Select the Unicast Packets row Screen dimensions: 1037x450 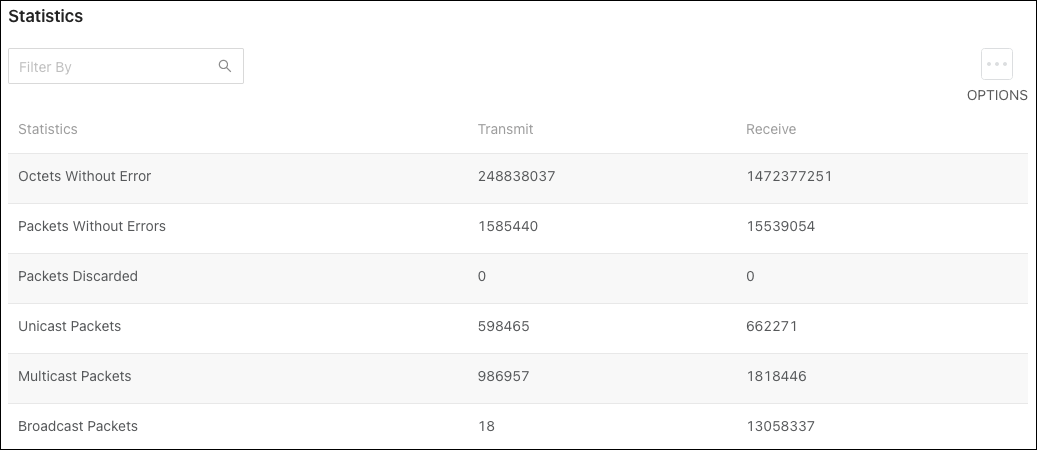tap(518, 328)
